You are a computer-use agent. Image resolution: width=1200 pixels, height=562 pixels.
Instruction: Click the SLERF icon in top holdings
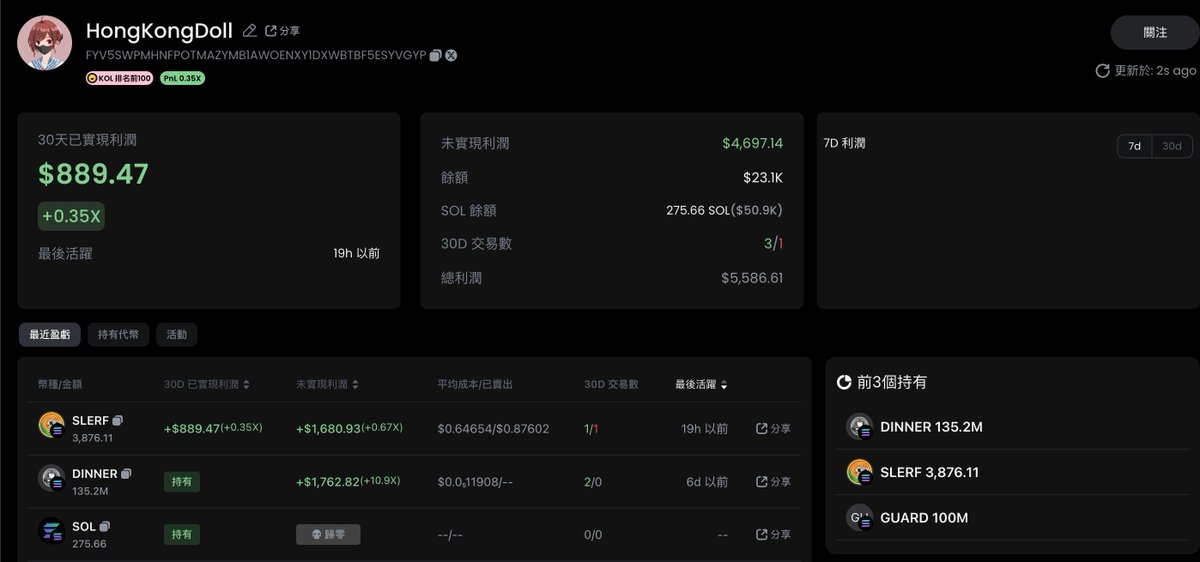click(860, 472)
